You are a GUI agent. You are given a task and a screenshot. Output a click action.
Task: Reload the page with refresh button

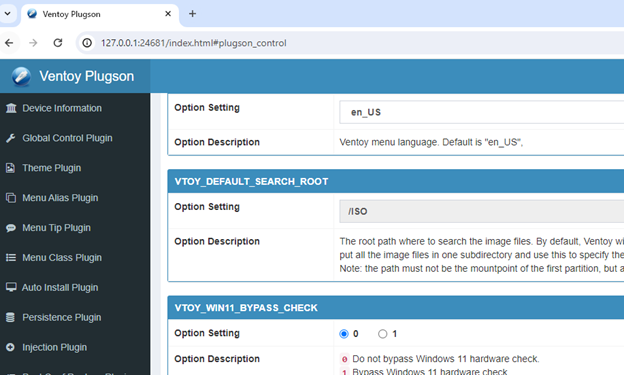point(58,43)
